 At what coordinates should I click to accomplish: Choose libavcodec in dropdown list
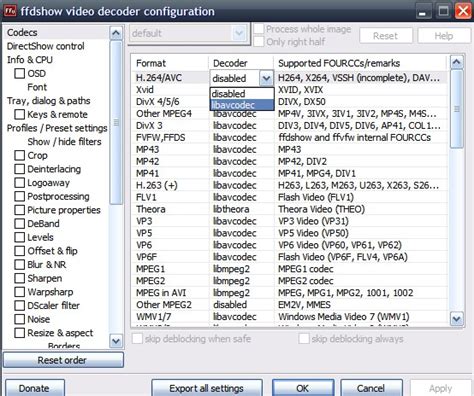pyautogui.click(x=242, y=105)
